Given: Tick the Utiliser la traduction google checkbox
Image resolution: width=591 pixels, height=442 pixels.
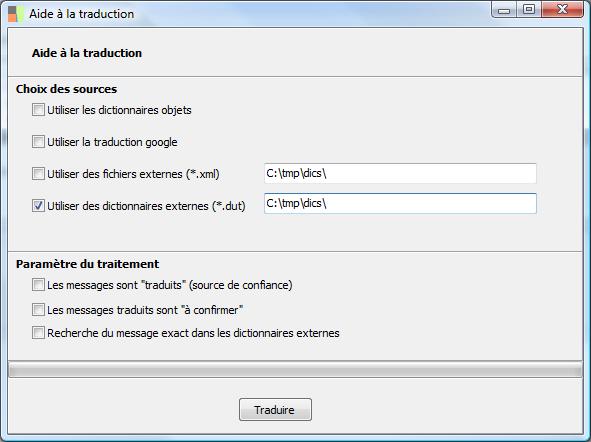Looking at the screenshot, I should [38, 142].
